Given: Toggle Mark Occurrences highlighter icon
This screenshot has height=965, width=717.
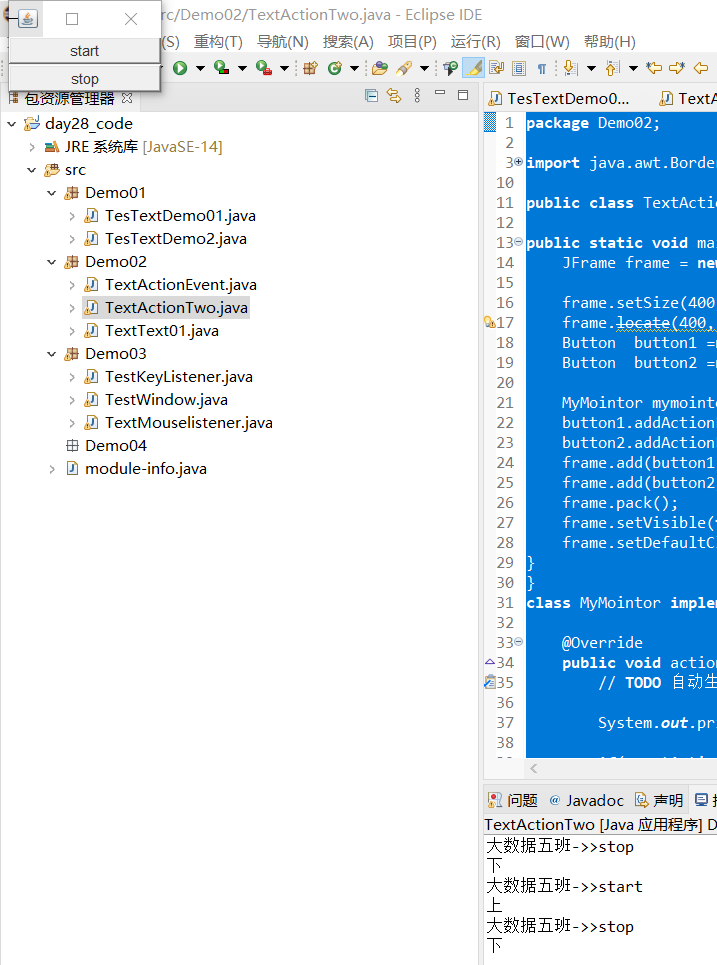Looking at the screenshot, I should (x=474, y=68).
